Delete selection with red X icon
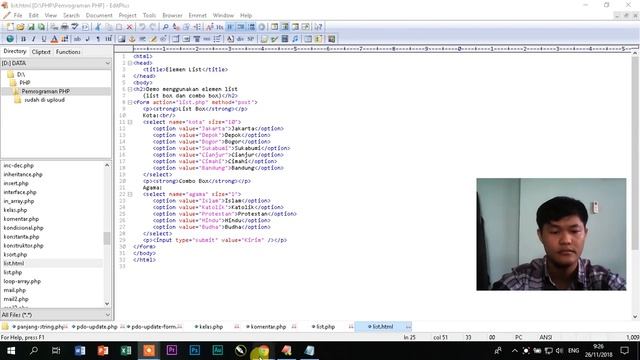Image resolution: width=640 pixels, height=360 pixels. 129,27
